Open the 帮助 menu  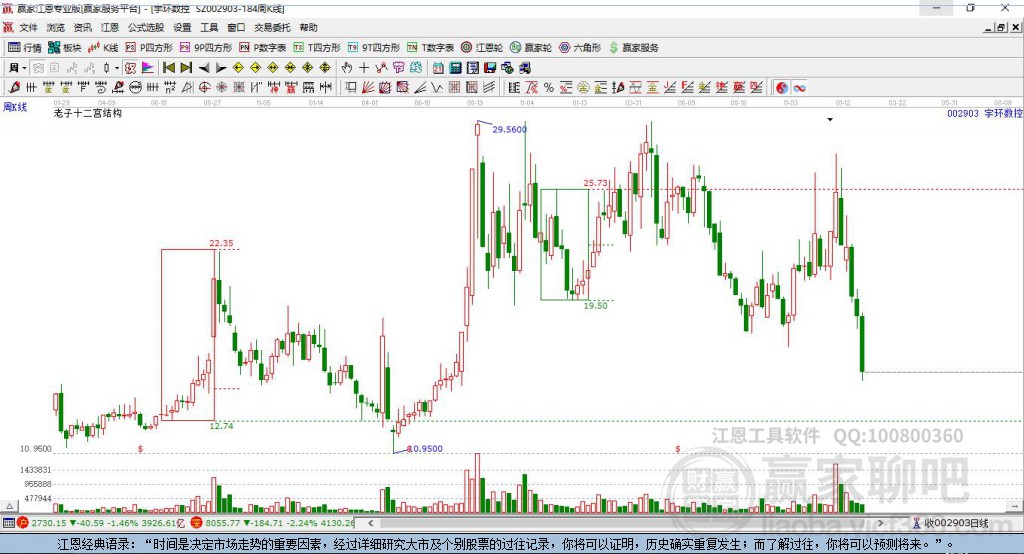pos(308,27)
